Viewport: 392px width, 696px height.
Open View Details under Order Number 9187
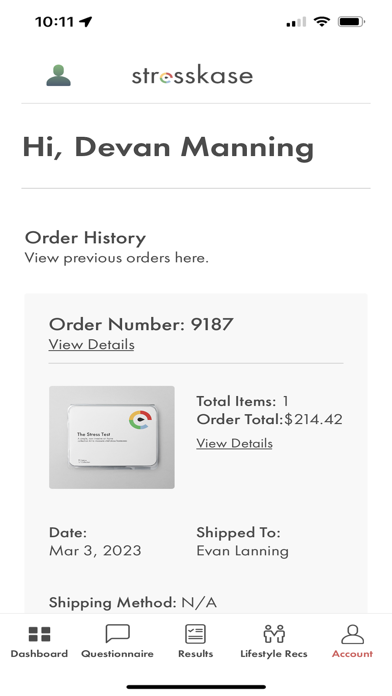click(x=91, y=344)
